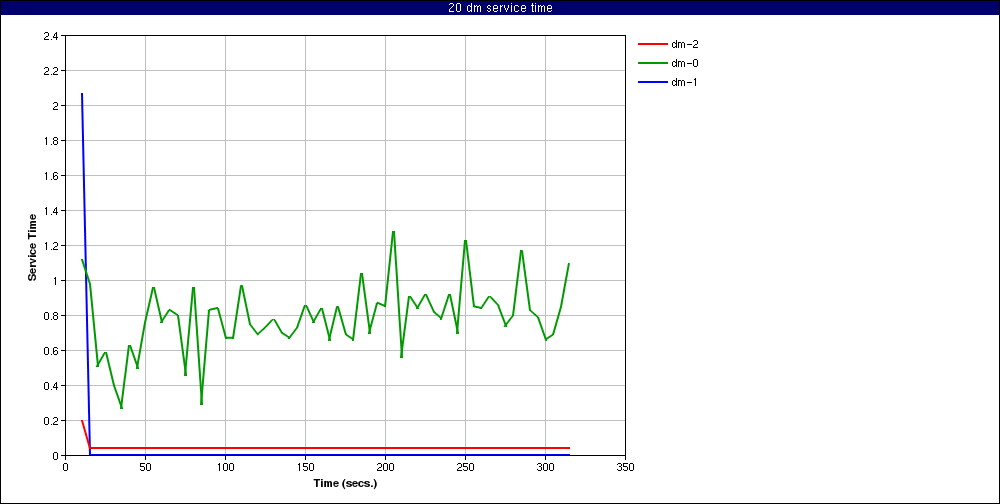Click the 1.2 y-axis tick label
The image size is (1000, 504).
(50, 246)
